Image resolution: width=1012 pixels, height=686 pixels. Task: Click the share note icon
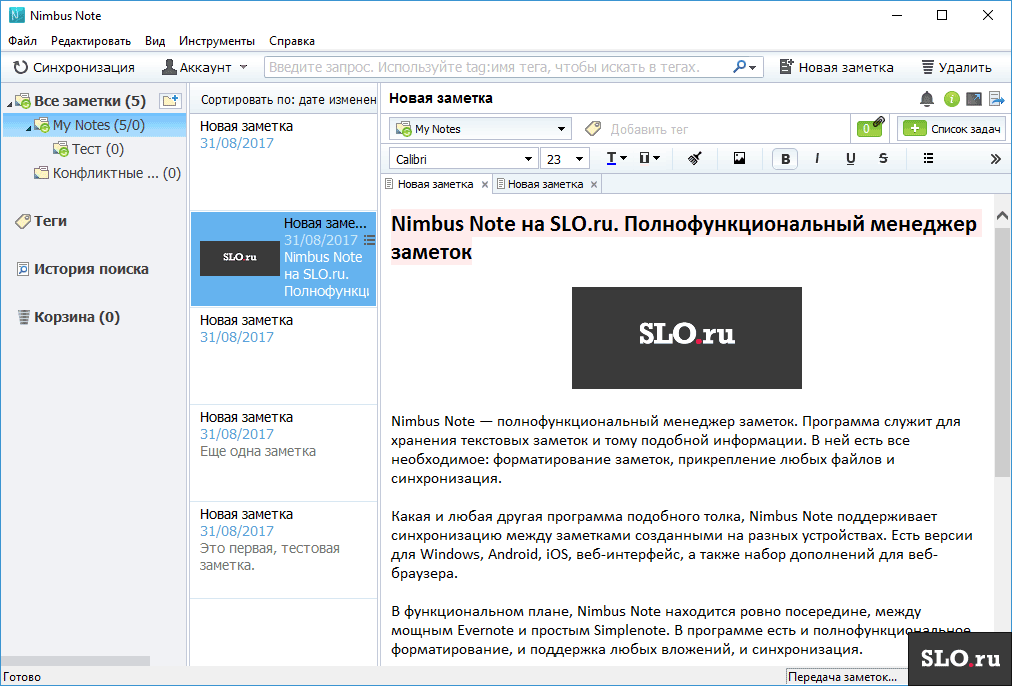[997, 99]
